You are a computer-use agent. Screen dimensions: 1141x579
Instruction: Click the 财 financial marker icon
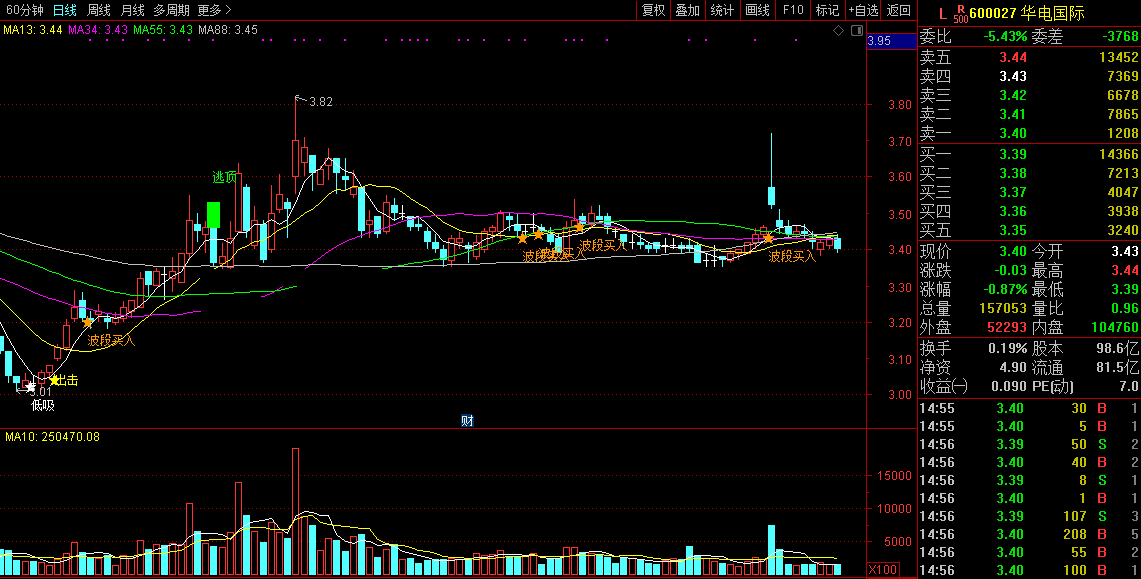(x=467, y=420)
